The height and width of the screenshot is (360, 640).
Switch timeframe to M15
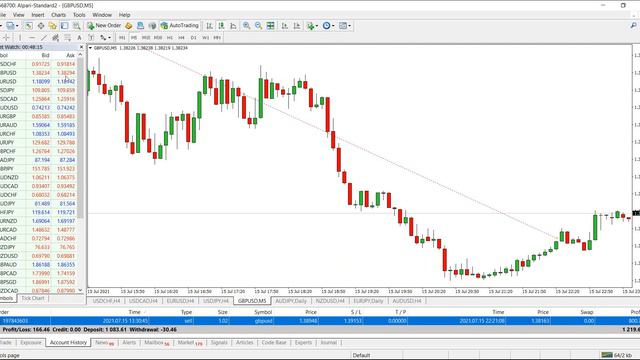click(146, 38)
